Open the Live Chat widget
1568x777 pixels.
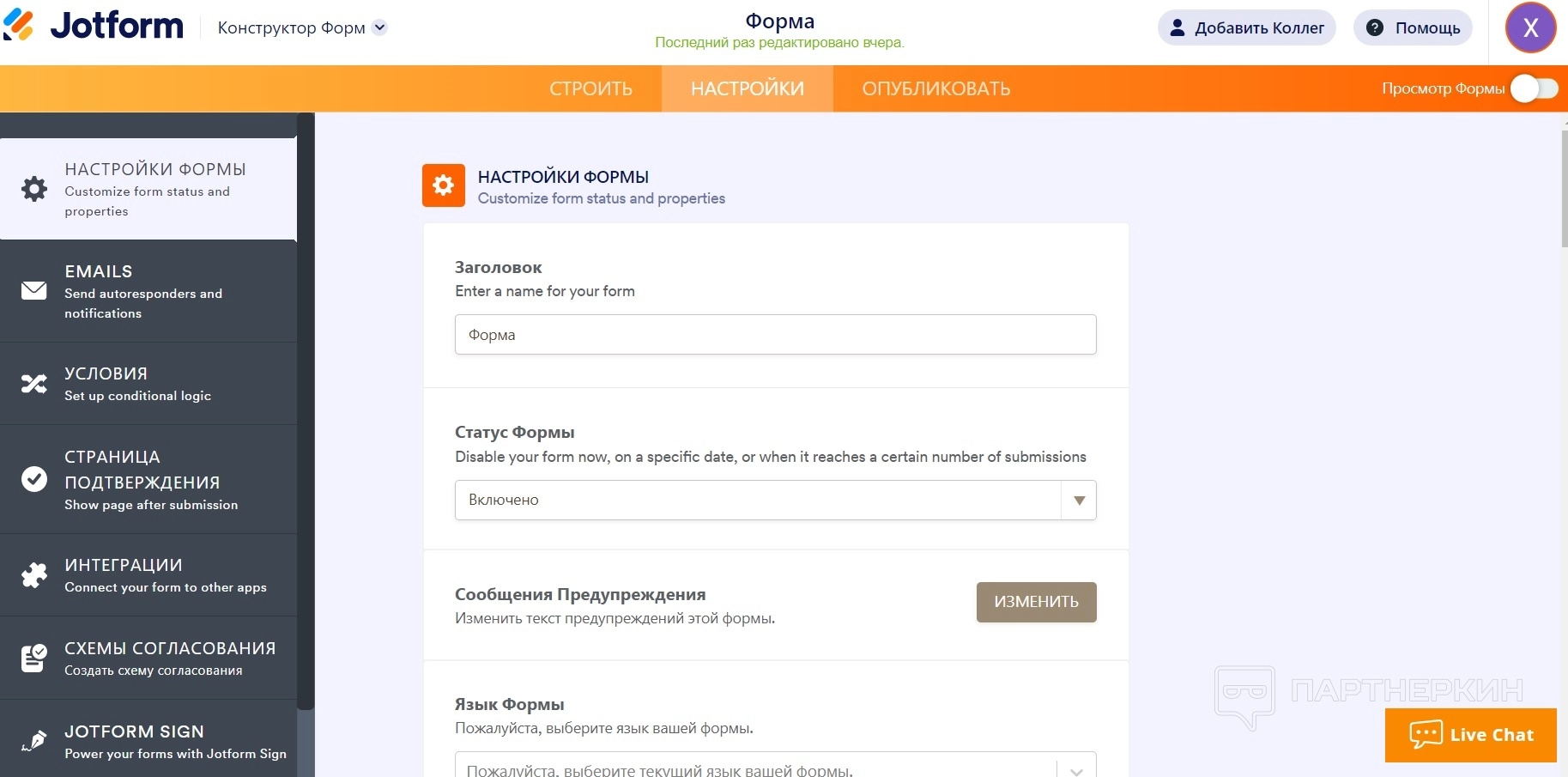click(1470, 735)
